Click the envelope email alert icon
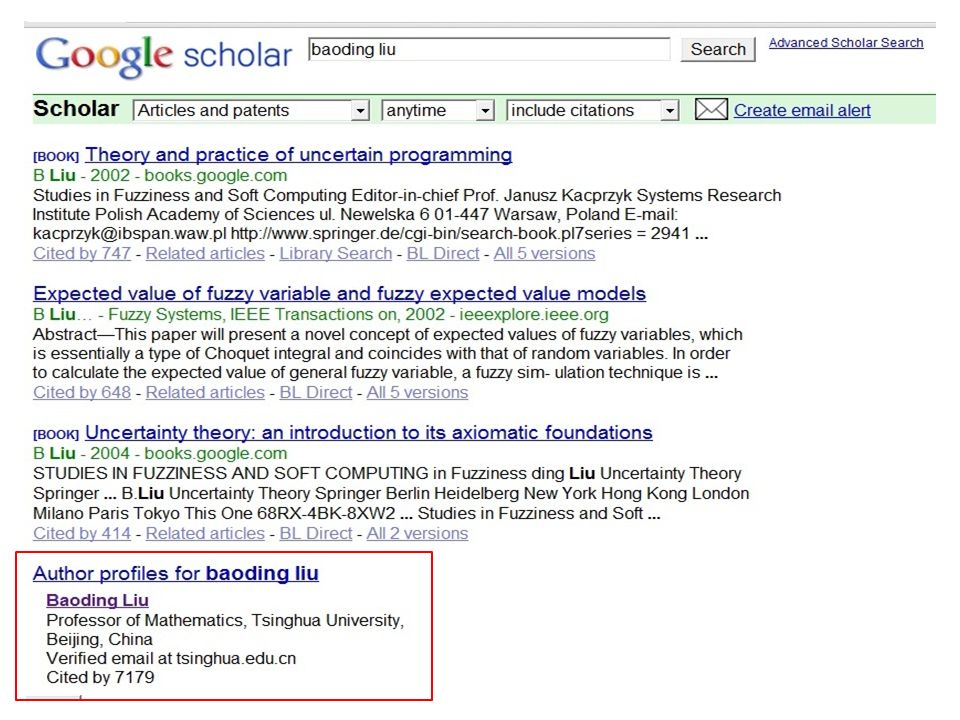 point(711,110)
